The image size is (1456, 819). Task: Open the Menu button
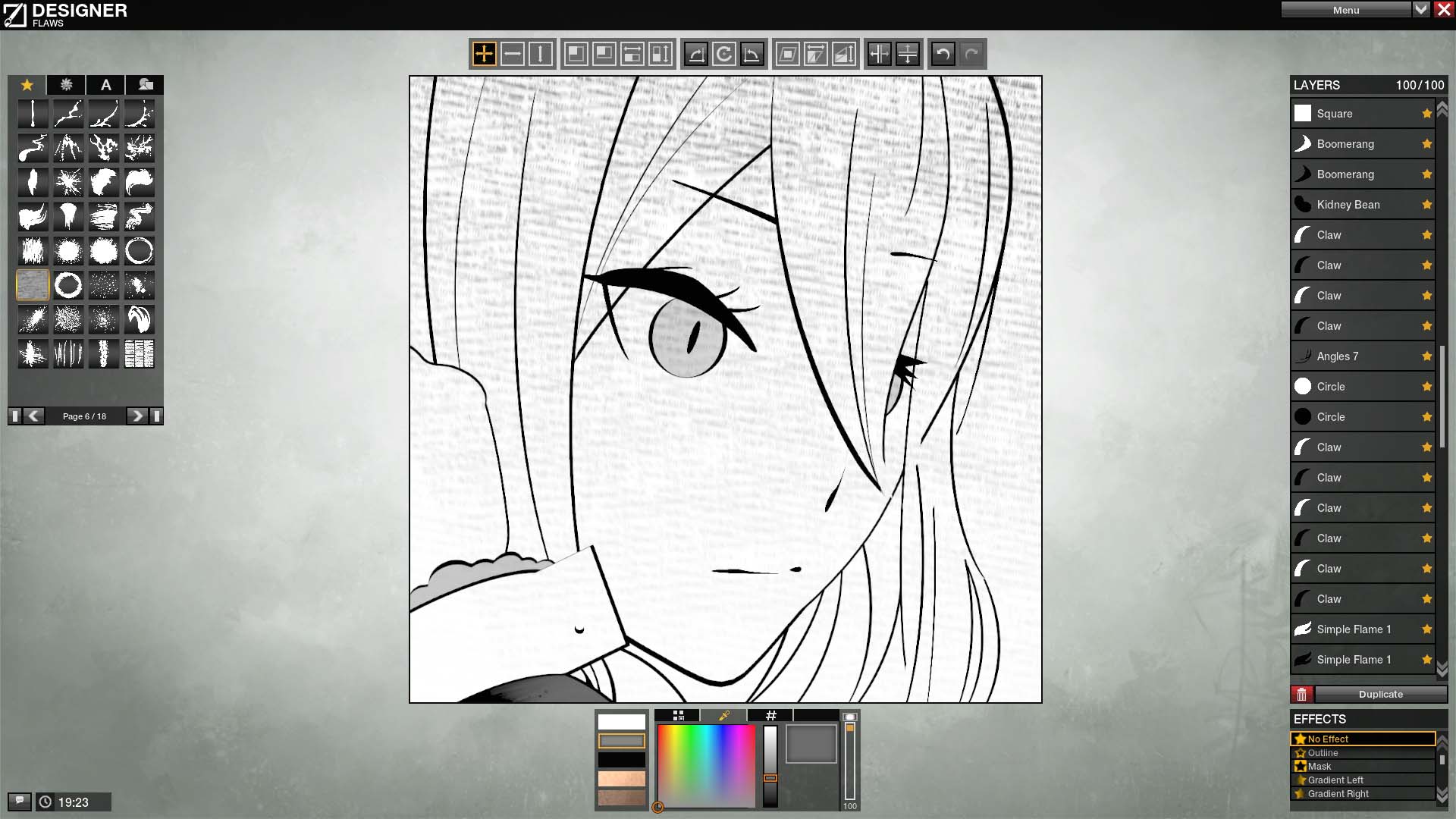click(1346, 10)
